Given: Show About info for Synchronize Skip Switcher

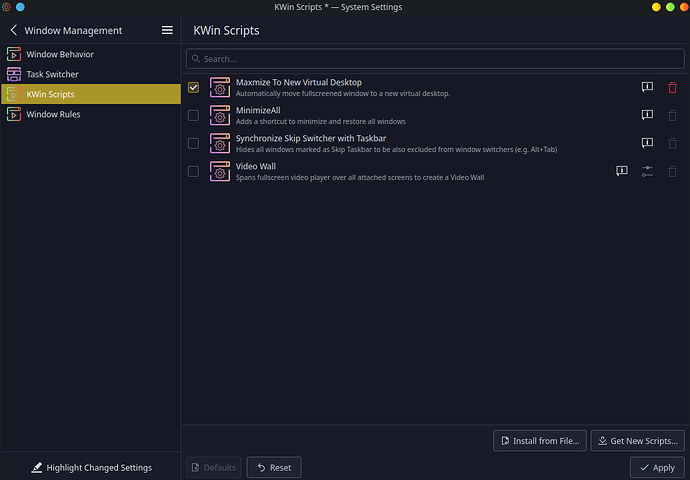Looking at the screenshot, I should pos(647,144).
